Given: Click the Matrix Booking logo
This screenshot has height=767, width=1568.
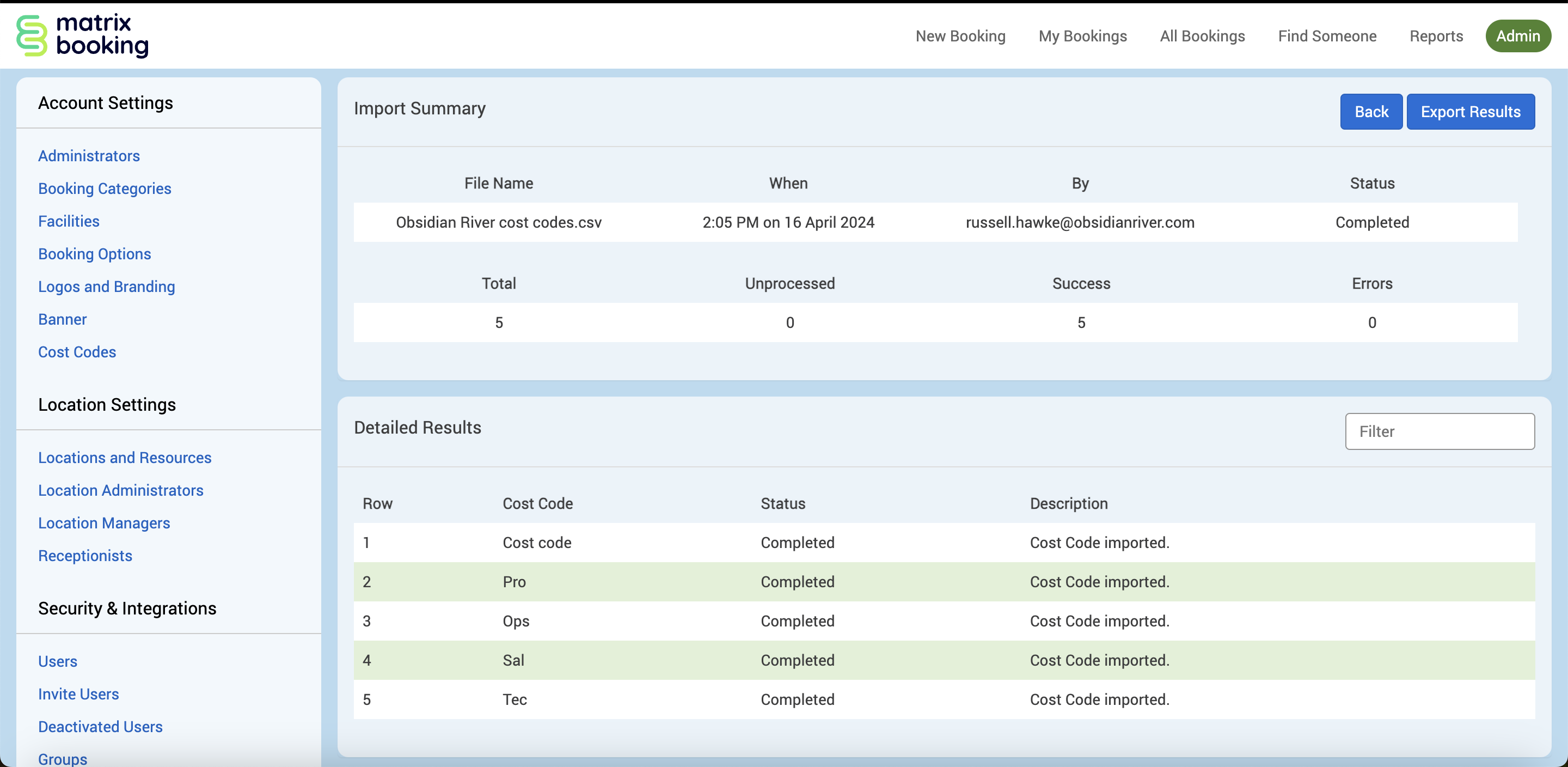Looking at the screenshot, I should point(82,35).
